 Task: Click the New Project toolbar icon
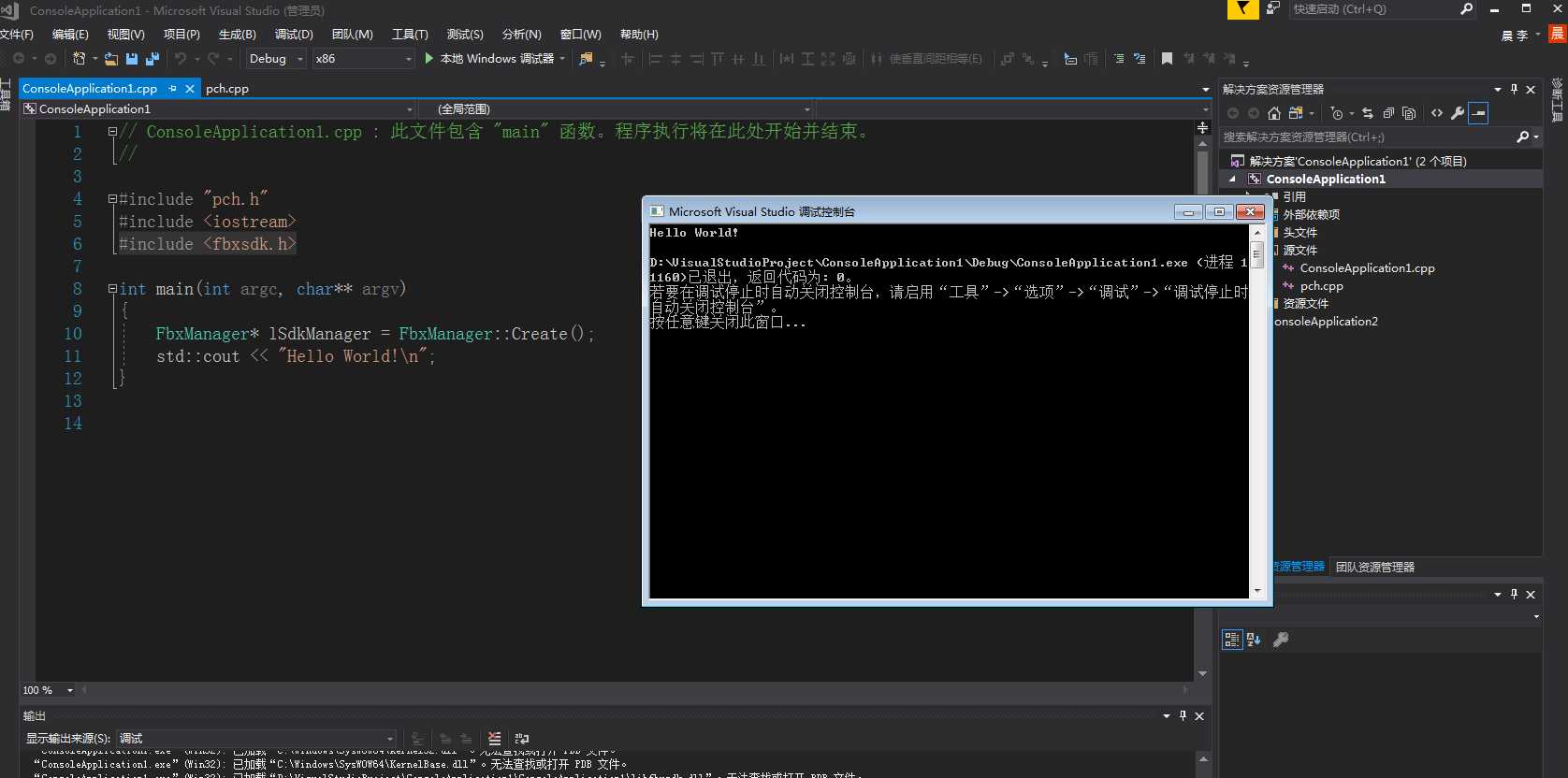(80, 59)
